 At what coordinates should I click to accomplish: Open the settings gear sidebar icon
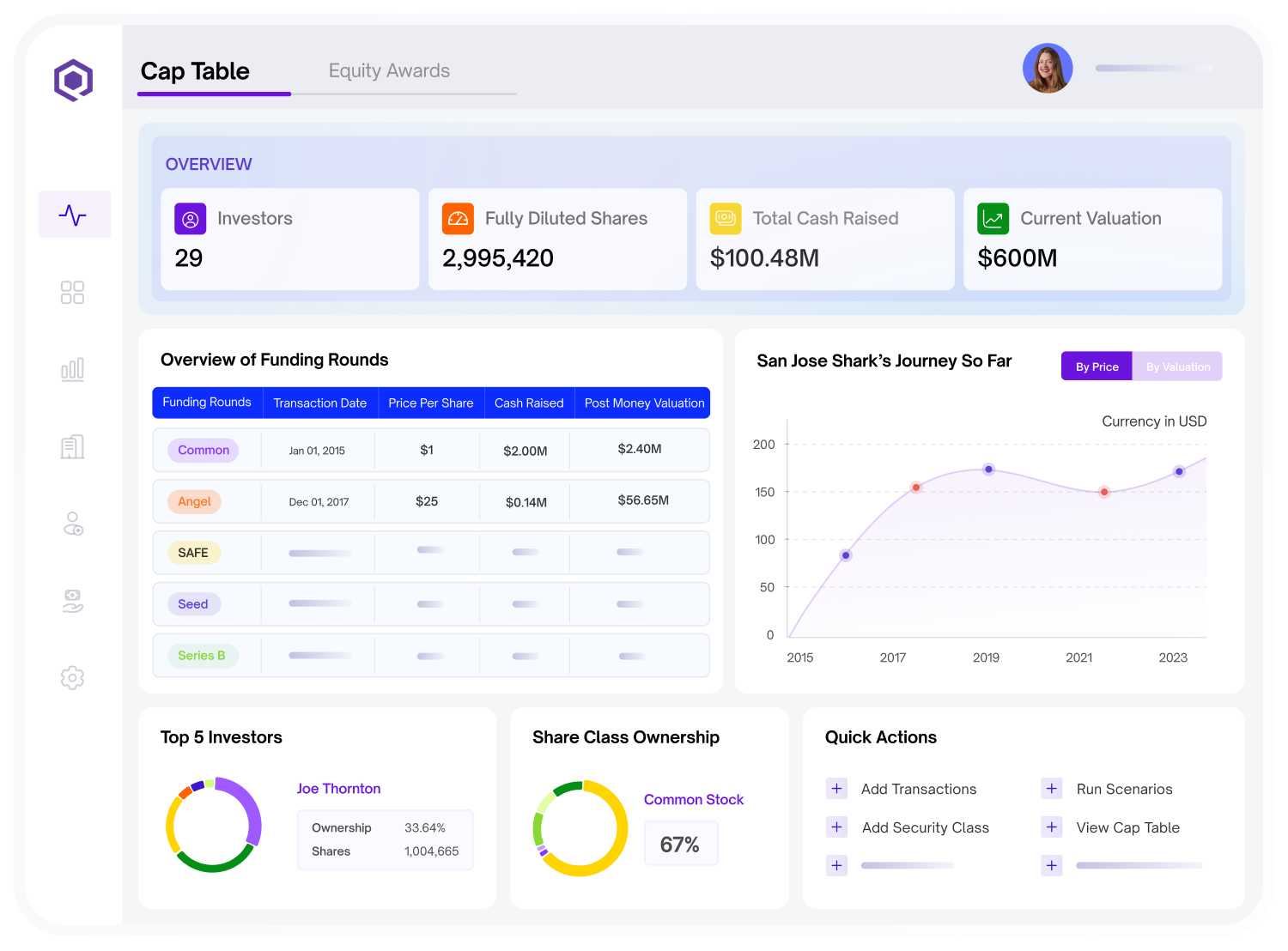[x=72, y=678]
